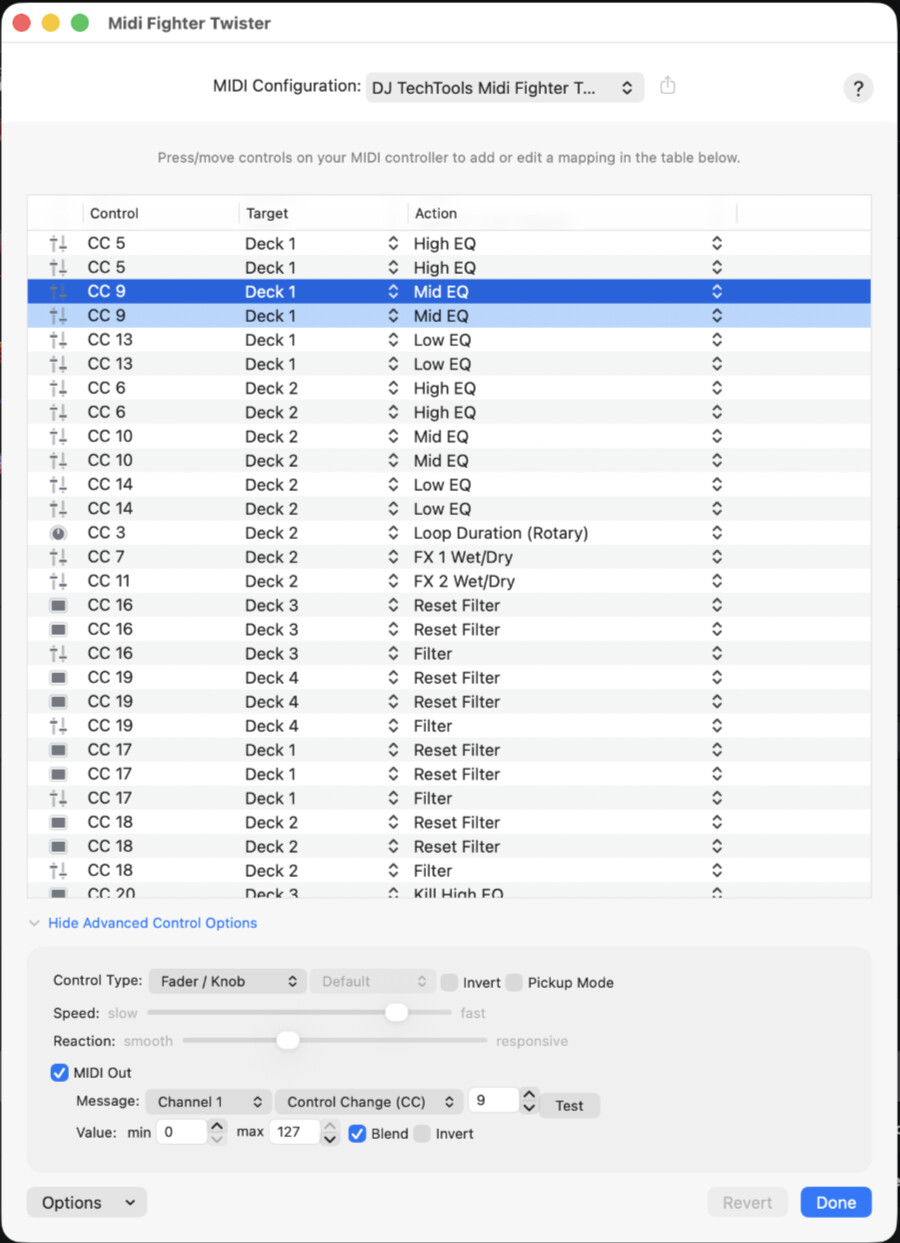The image size is (900, 1243).
Task: Click fader icon for CC 19 Filter row
Action: [x=58, y=726]
